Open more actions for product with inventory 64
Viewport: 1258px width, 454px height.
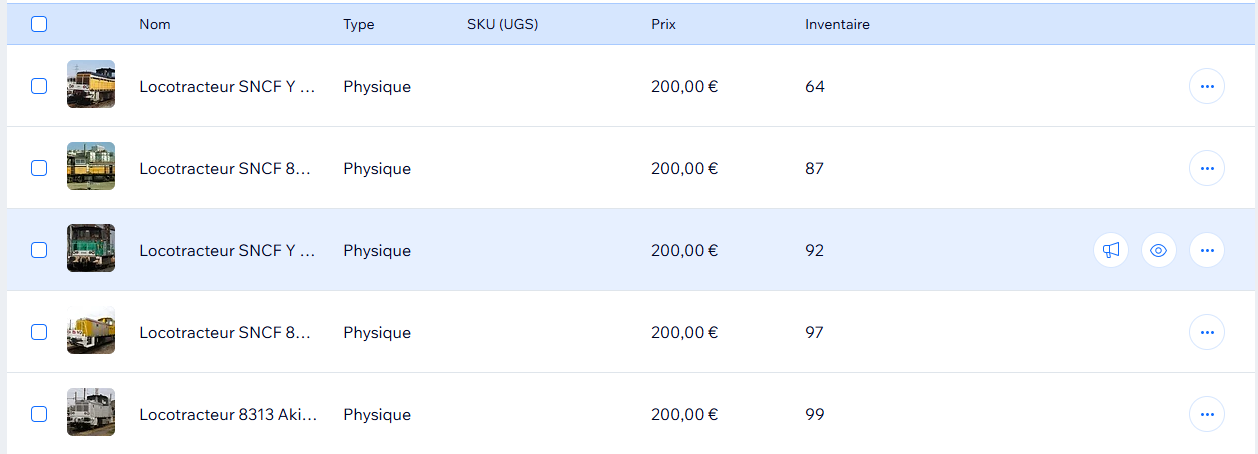click(x=1206, y=86)
